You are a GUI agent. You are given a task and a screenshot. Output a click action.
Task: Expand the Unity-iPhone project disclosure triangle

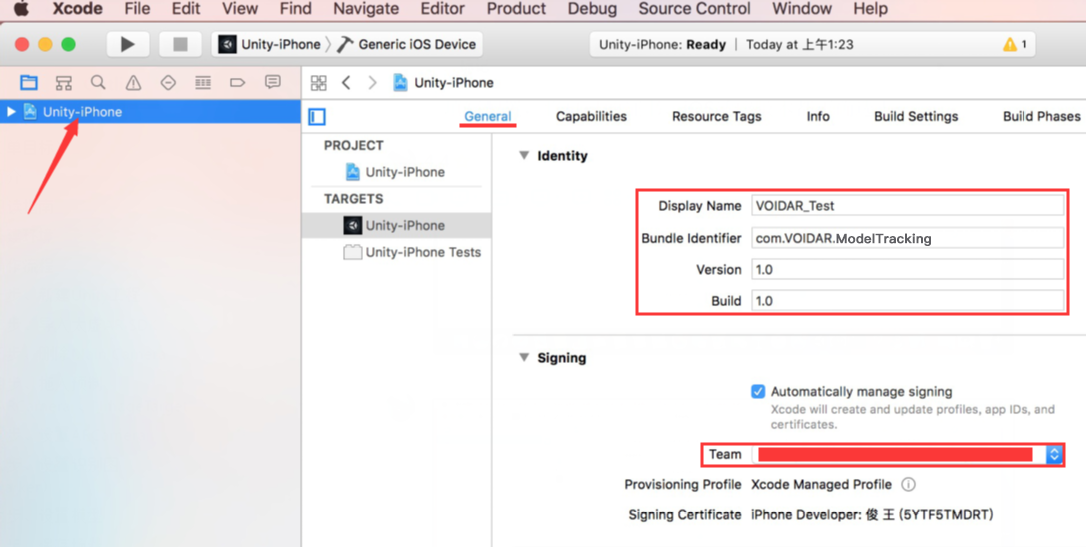[x=11, y=111]
